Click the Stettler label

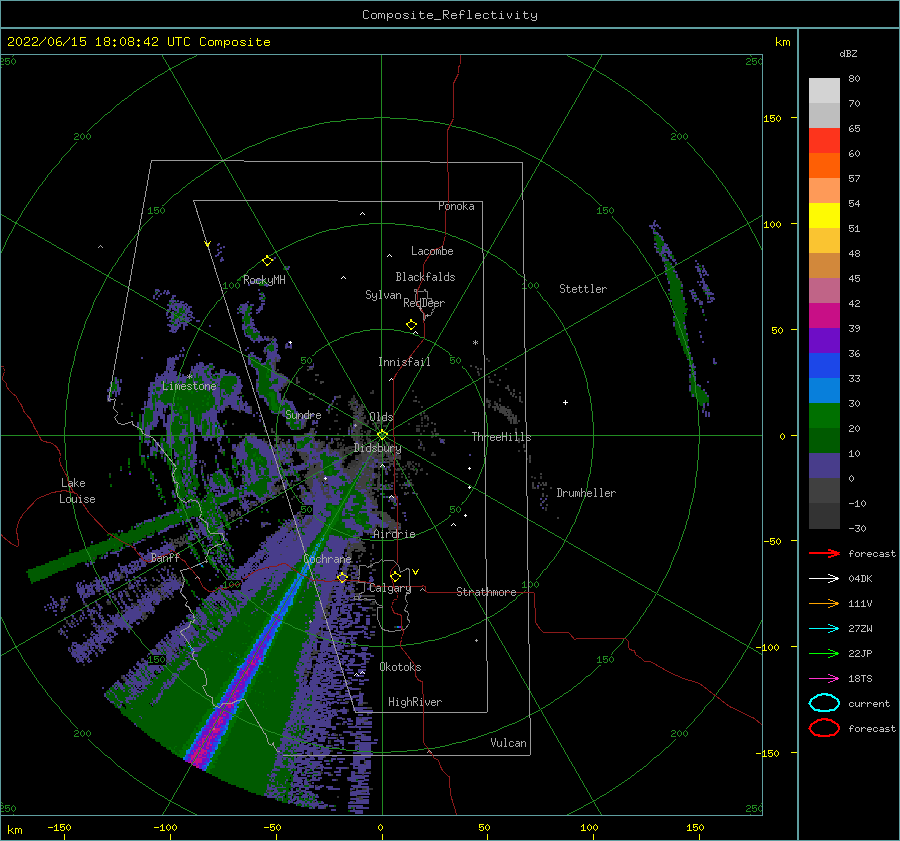pyautogui.click(x=583, y=289)
